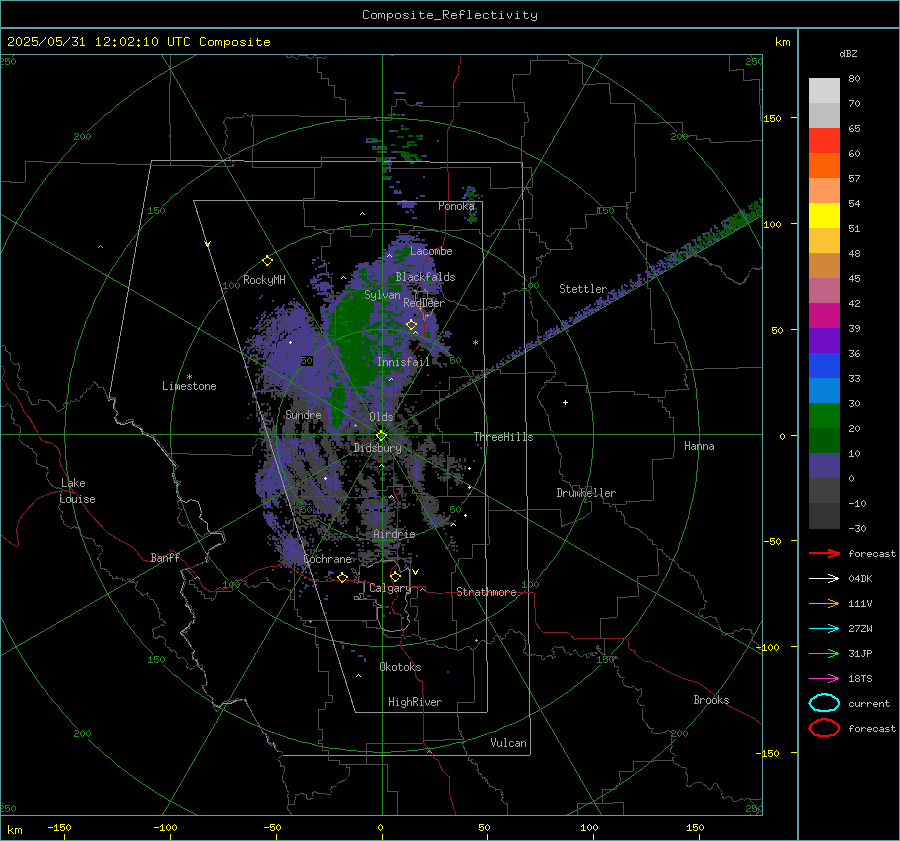Click the HighRiver city label
900x841 pixels.
pos(415,702)
